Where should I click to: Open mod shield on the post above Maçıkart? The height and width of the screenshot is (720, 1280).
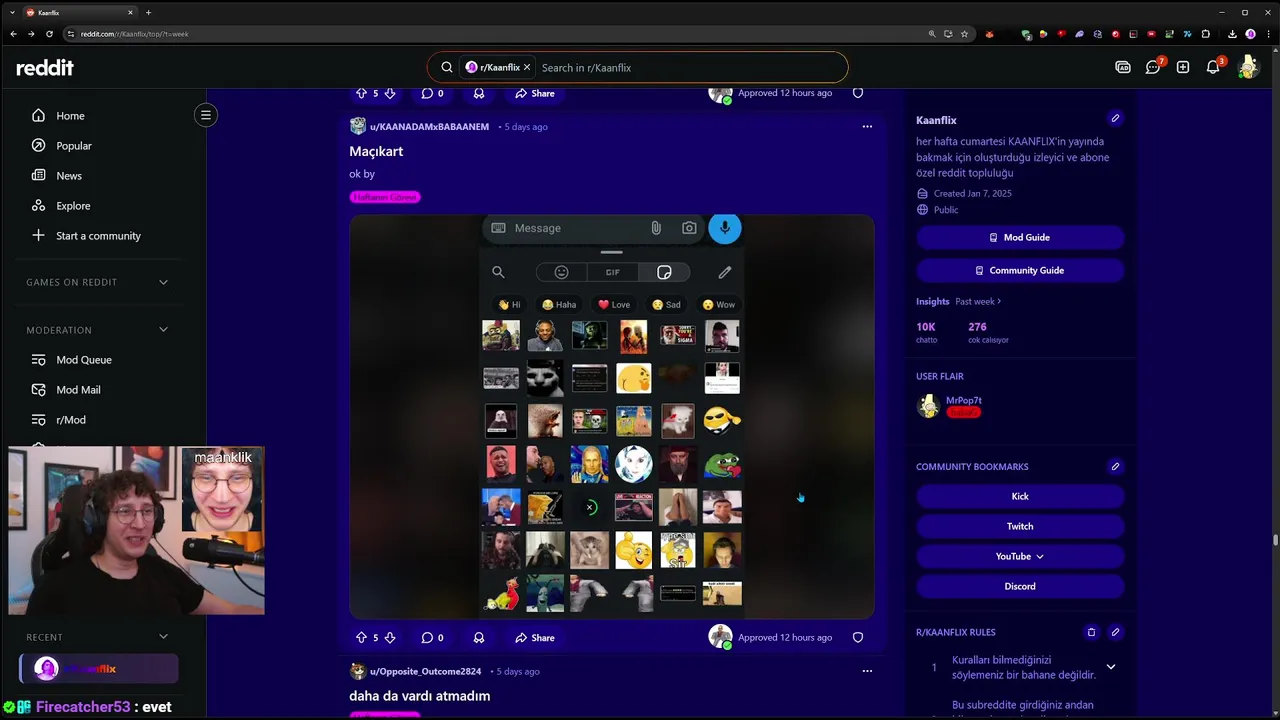pyautogui.click(x=858, y=93)
